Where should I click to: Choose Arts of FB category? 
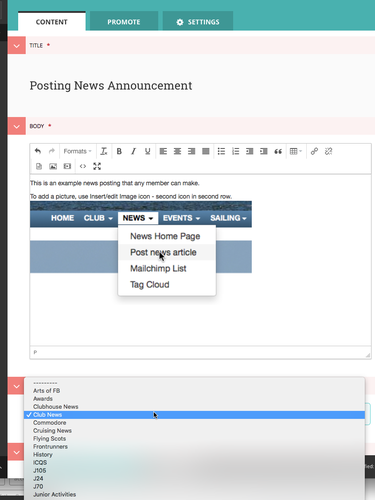coord(195,391)
